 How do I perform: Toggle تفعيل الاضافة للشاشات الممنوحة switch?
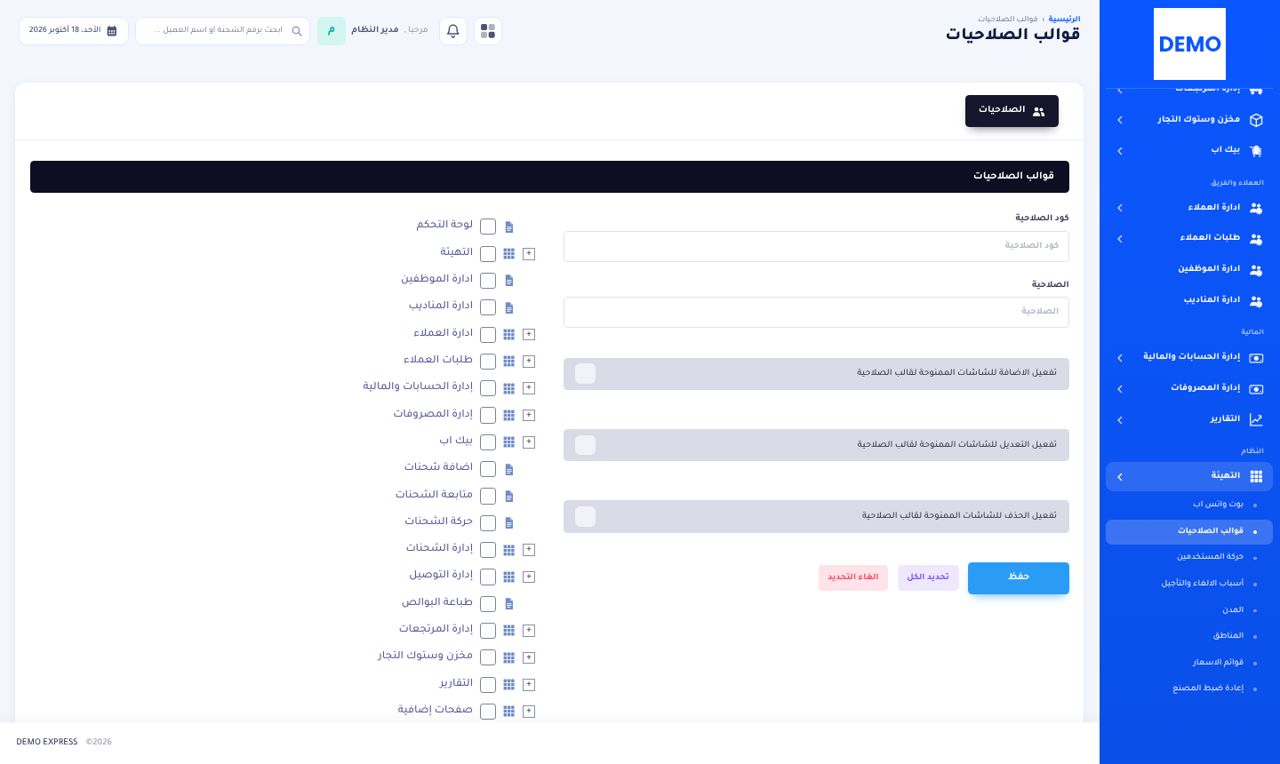(586, 374)
